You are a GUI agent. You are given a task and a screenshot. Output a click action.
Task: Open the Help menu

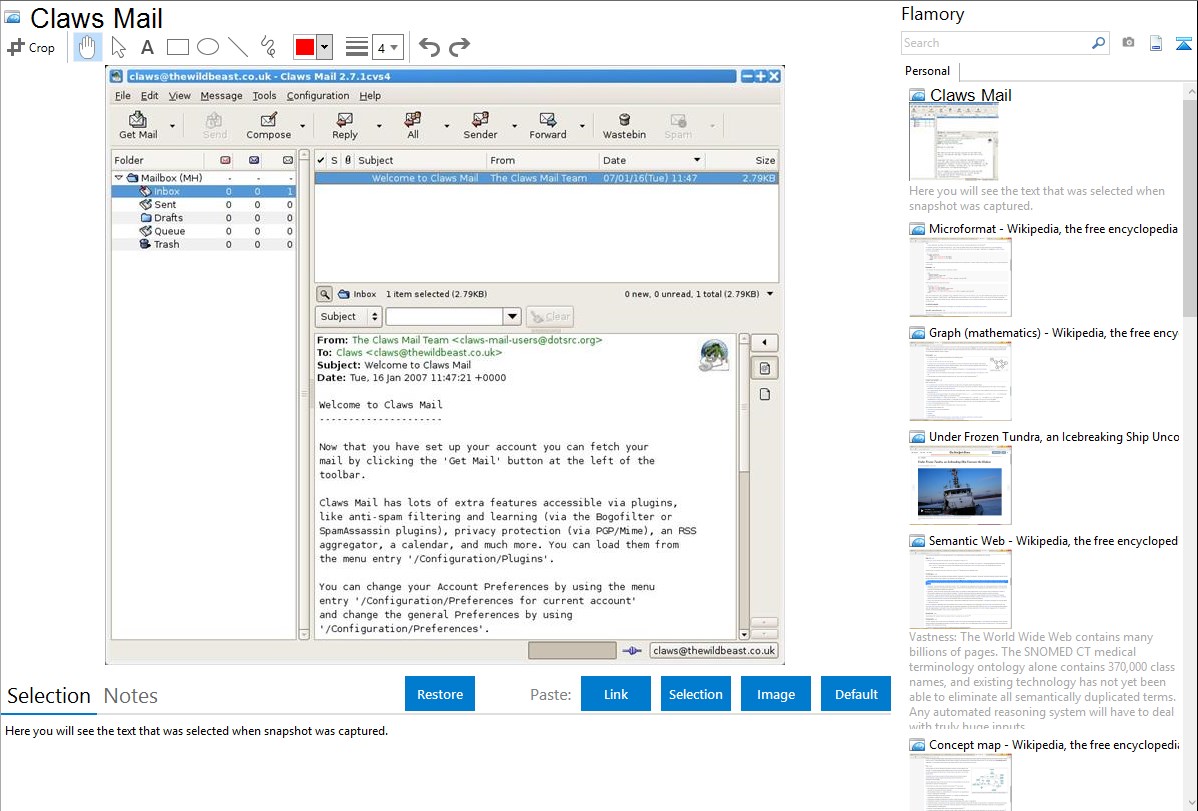370,96
